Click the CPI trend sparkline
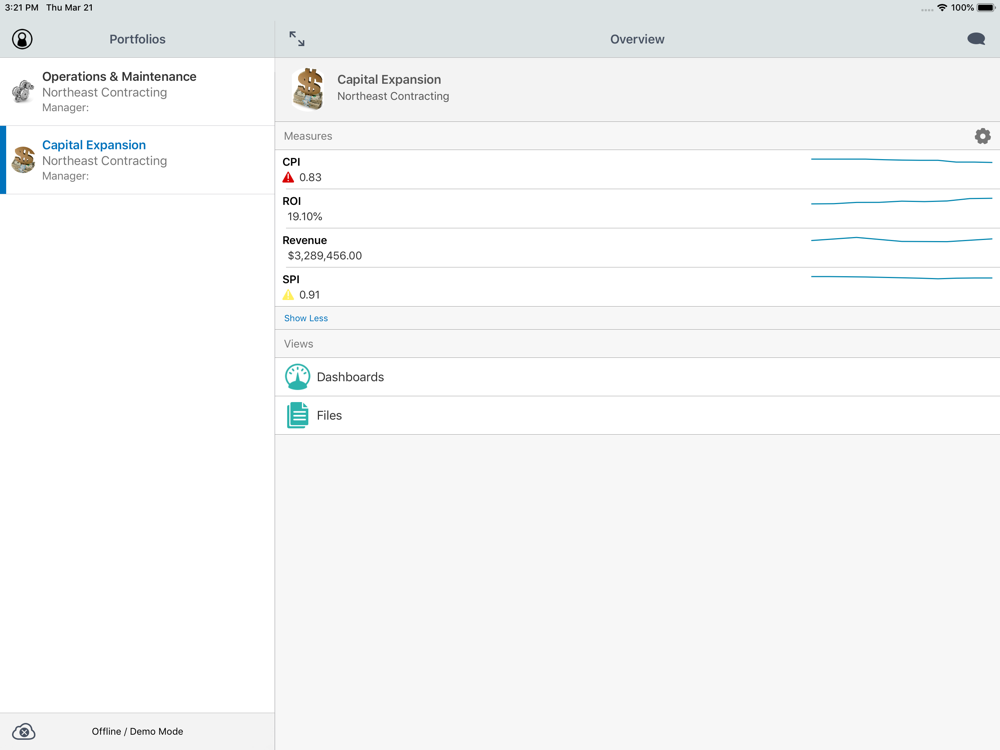This screenshot has width=1000, height=750. [x=901, y=160]
